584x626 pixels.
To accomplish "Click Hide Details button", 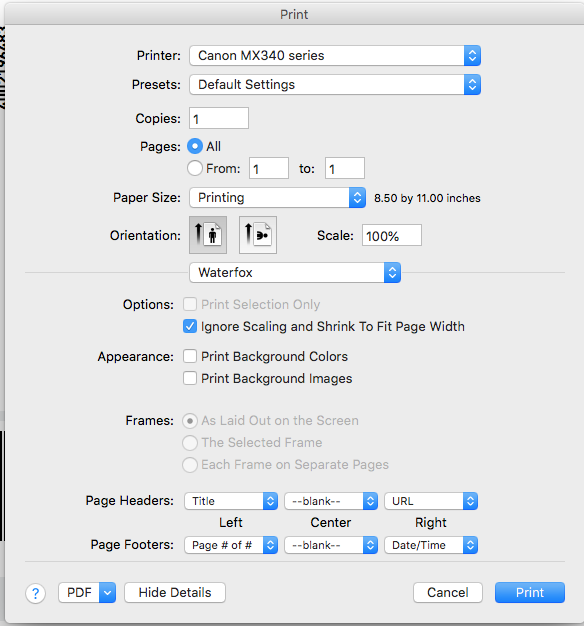I will (x=175, y=592).
